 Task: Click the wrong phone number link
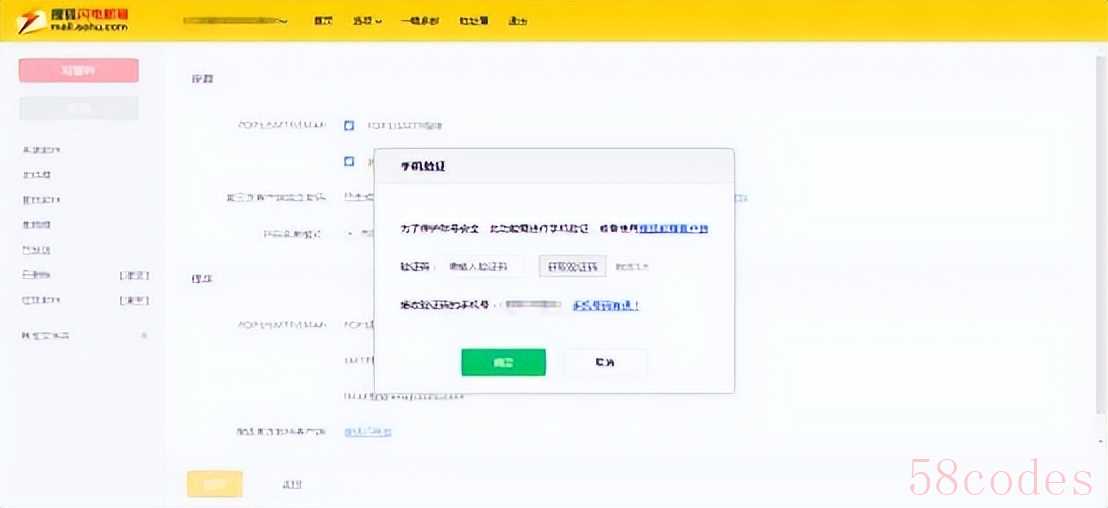click(606, 306)
